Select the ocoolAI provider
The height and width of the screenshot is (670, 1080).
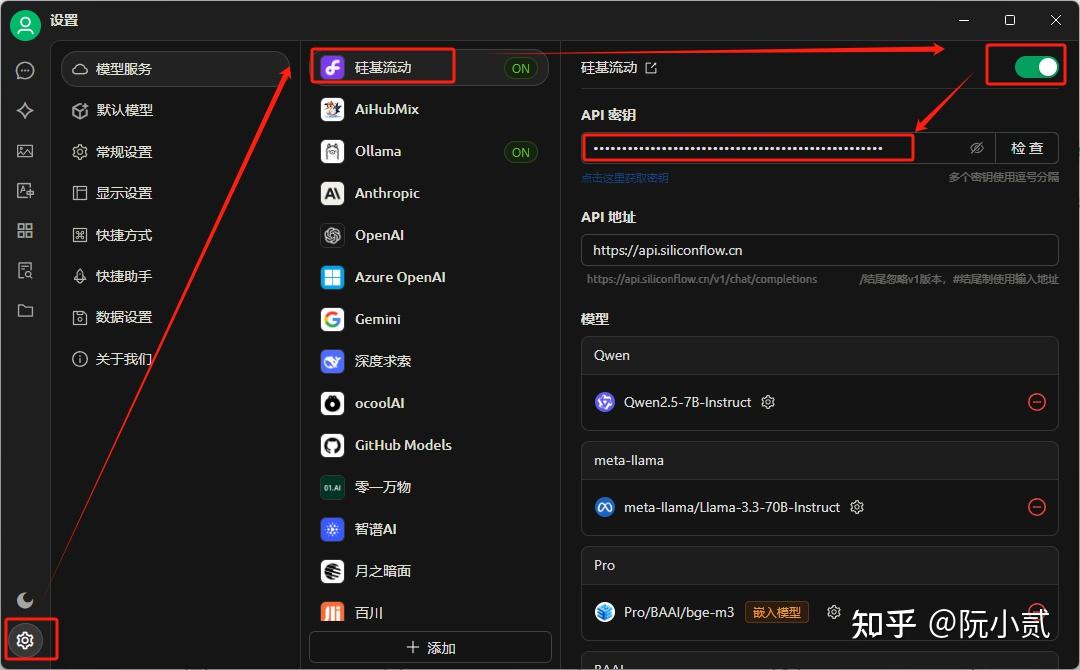[x=429, y=404]
